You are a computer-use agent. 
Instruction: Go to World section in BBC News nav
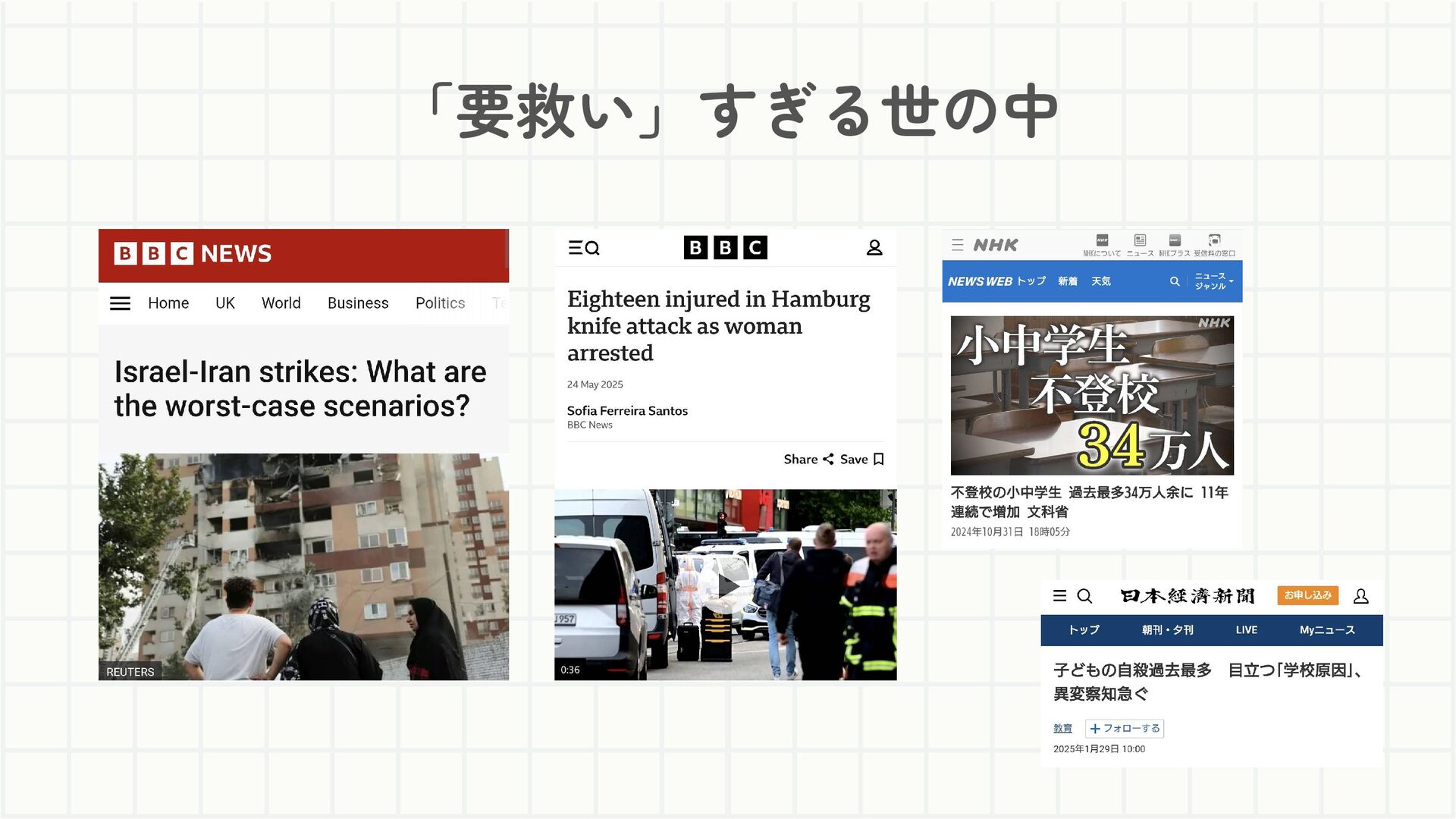point(281,303)
